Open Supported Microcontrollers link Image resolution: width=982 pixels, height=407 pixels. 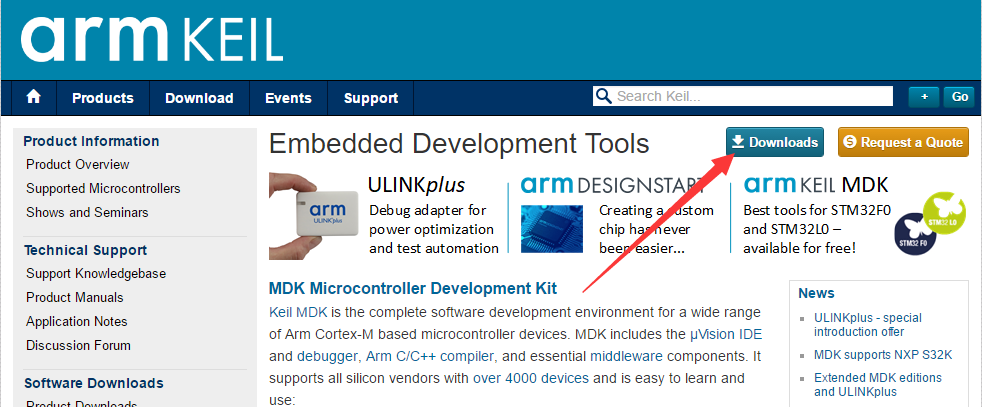coord(103,188)
